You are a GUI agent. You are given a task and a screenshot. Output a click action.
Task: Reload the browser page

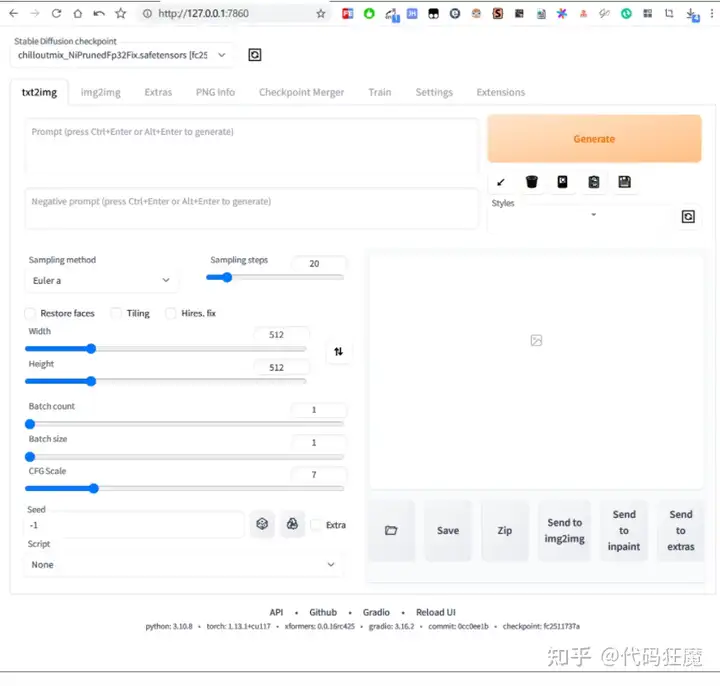[x=56, y=14]
